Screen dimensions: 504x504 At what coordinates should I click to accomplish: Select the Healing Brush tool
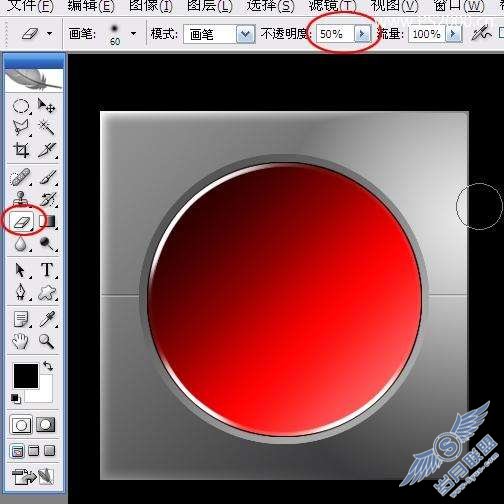(21, 177)
